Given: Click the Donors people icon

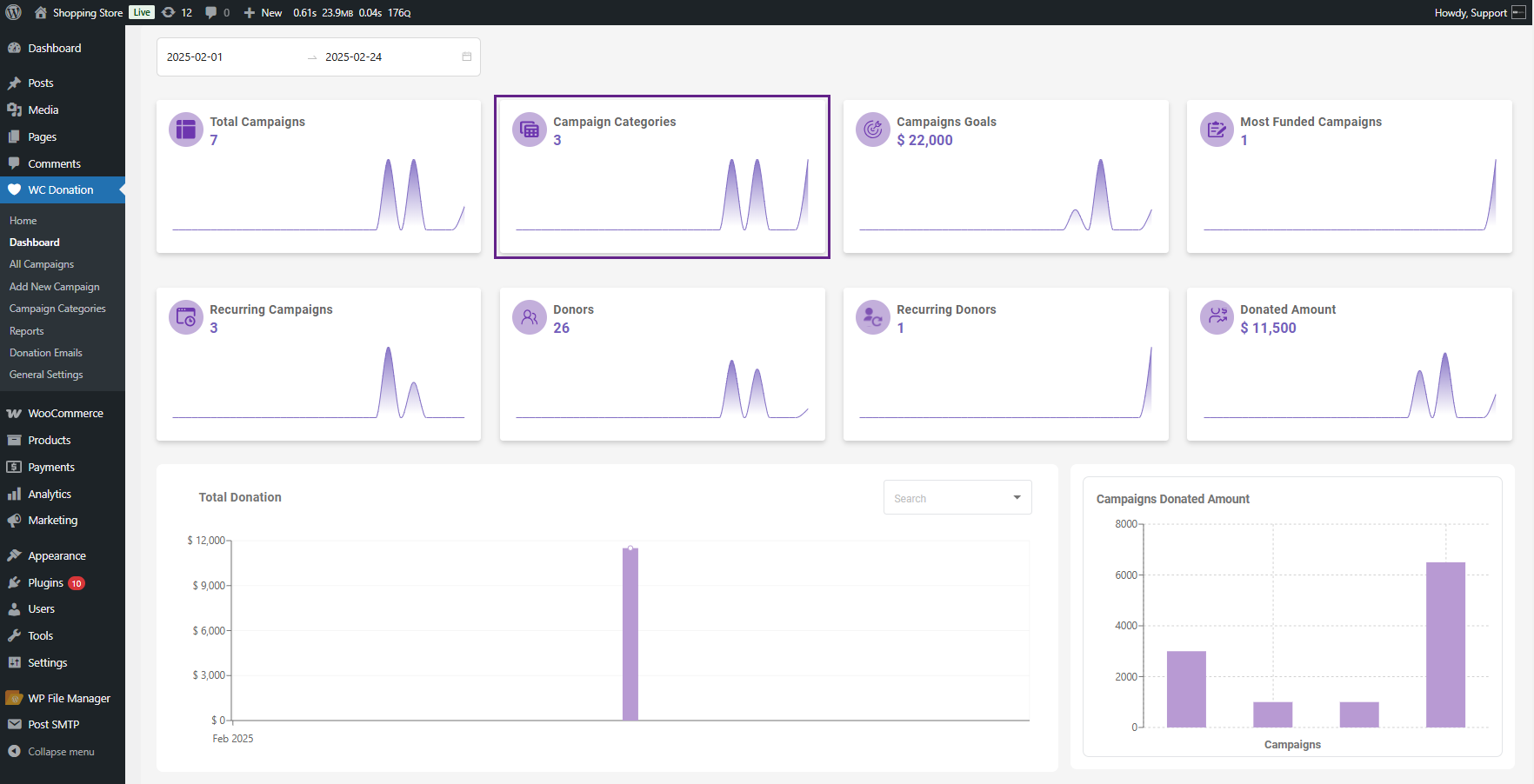Looking at the screenshot, I should click(x=529, y=317).
